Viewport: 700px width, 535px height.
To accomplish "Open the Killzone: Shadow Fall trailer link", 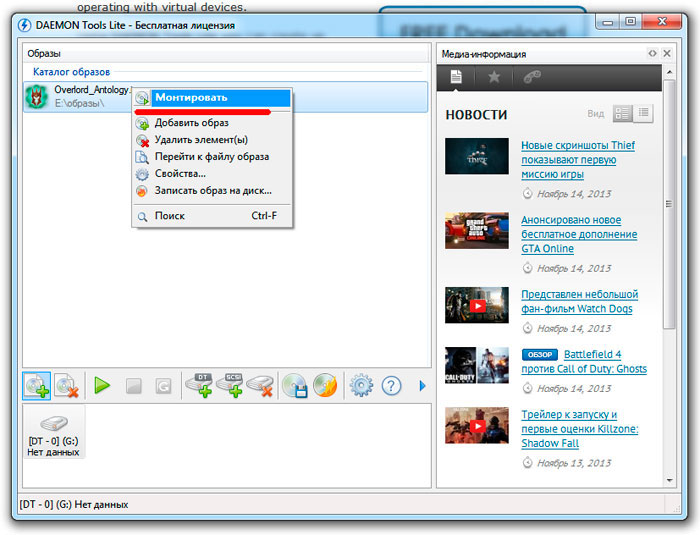I will (579, 429).
